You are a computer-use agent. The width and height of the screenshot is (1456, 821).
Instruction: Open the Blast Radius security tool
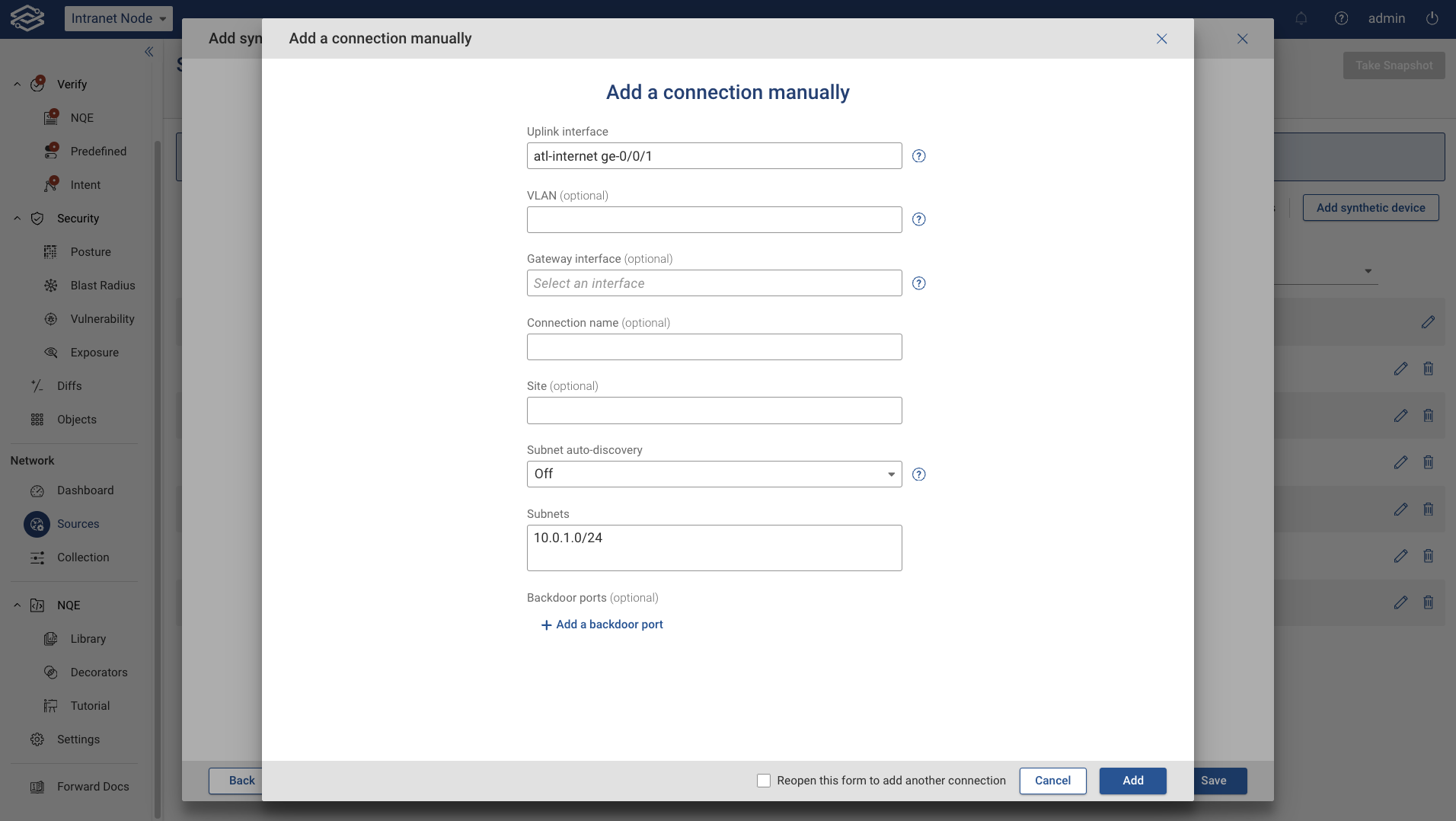(103, 285)
